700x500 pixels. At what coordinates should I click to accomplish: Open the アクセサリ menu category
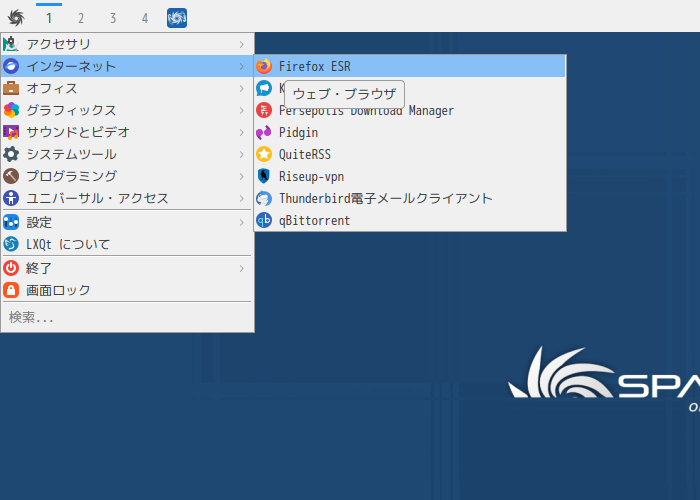(x=127, y=44)
